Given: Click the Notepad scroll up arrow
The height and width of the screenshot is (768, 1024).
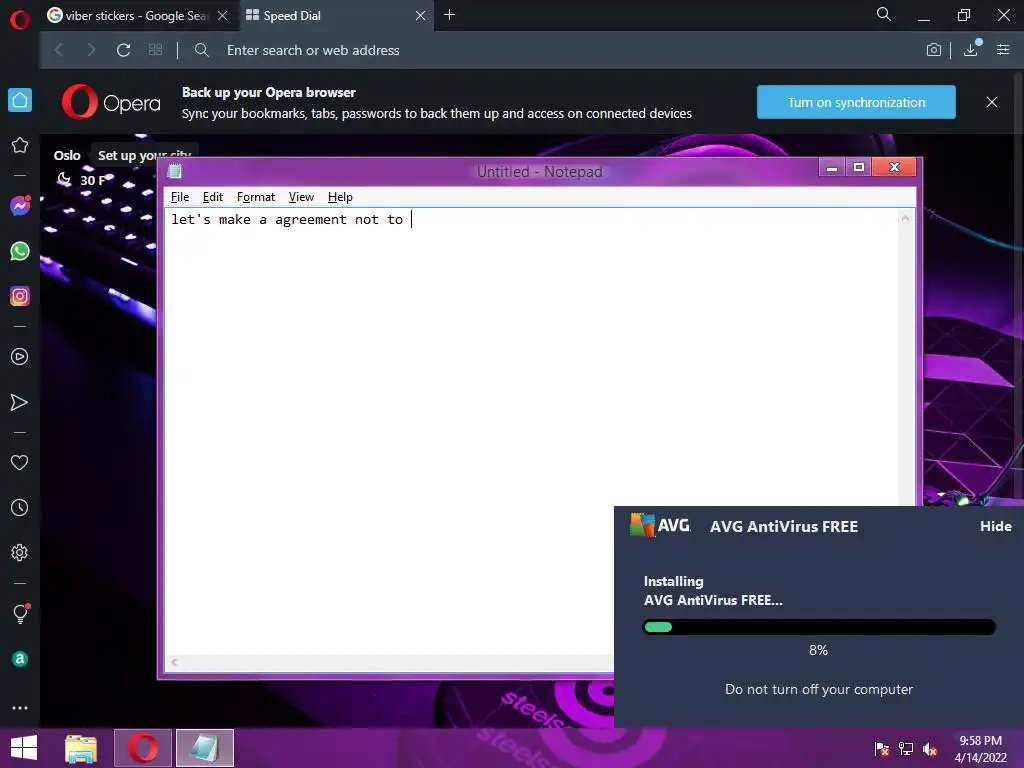Looking at the screenshot, I should click(x=905, y=218).
